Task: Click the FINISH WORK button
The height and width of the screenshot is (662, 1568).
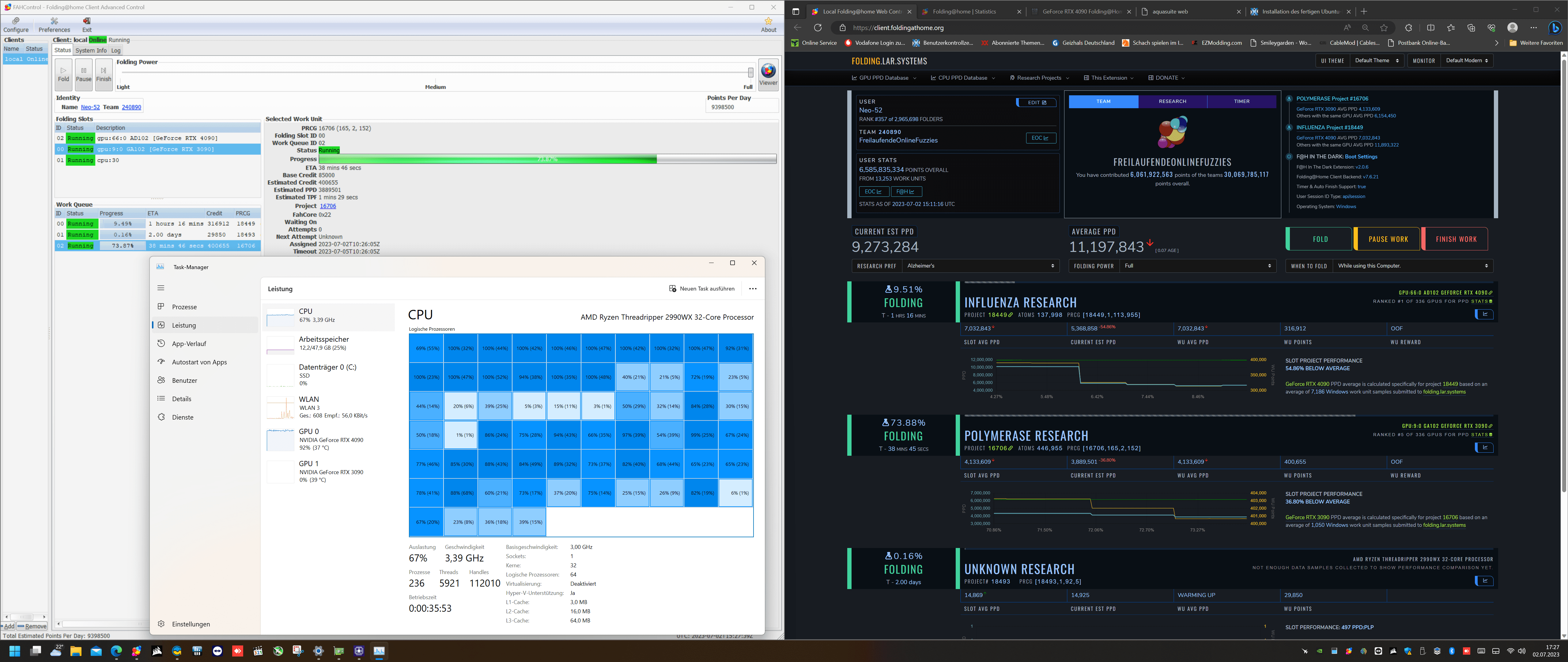Action: click(x=1455, y=239)
